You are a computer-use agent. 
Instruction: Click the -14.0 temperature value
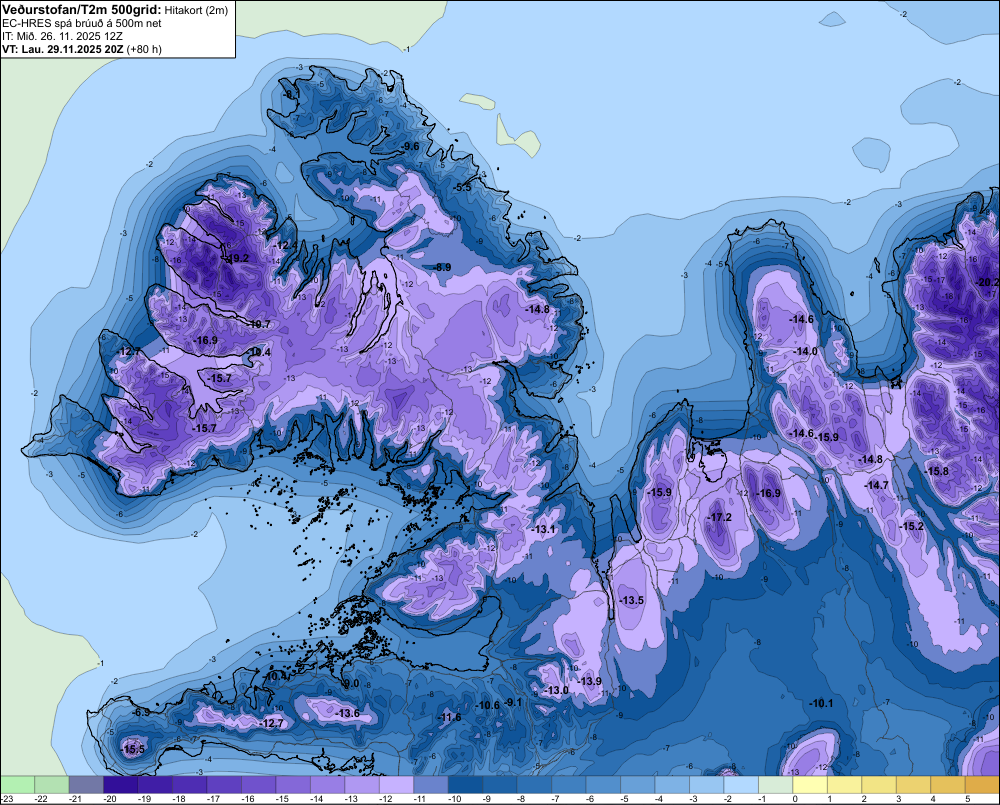(x=805, y=351)
